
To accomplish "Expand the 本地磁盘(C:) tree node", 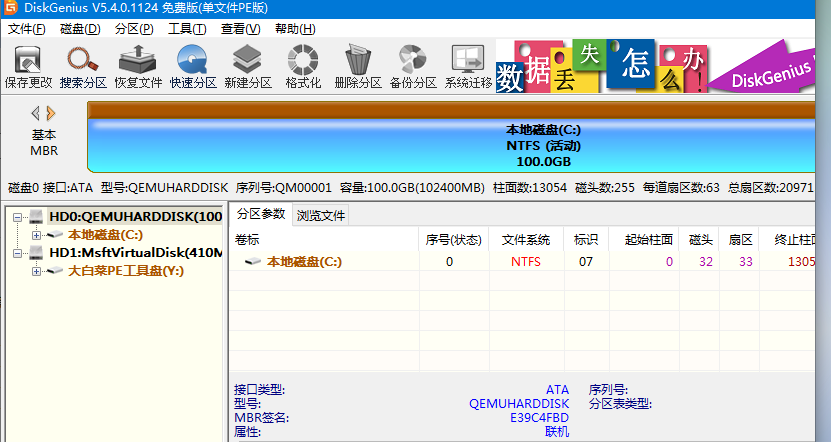I will pos(36,235).
